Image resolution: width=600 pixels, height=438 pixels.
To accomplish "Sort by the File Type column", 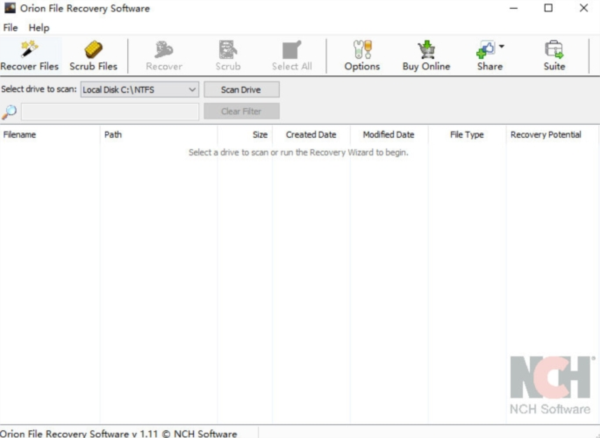I will pos(467,135).
